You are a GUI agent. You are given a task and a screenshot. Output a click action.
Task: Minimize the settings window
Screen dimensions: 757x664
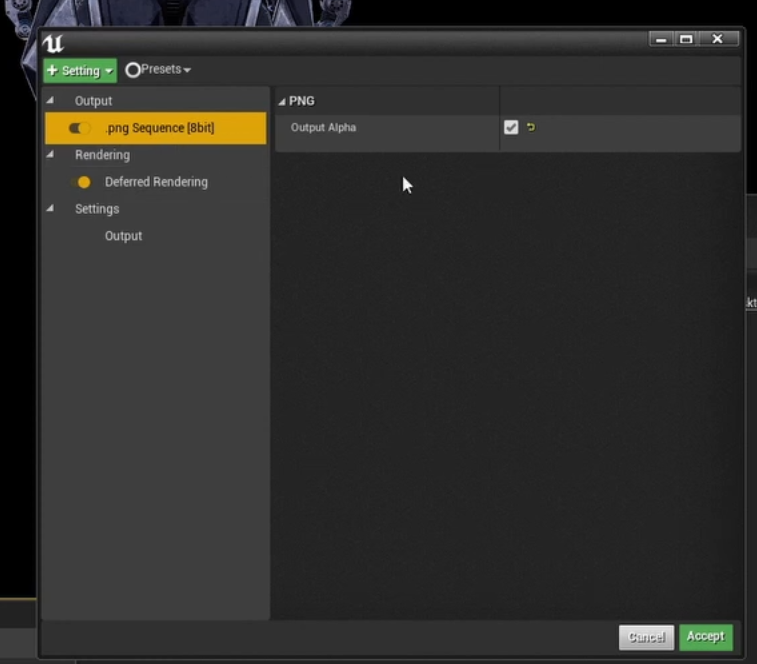(x=661, y=39)
